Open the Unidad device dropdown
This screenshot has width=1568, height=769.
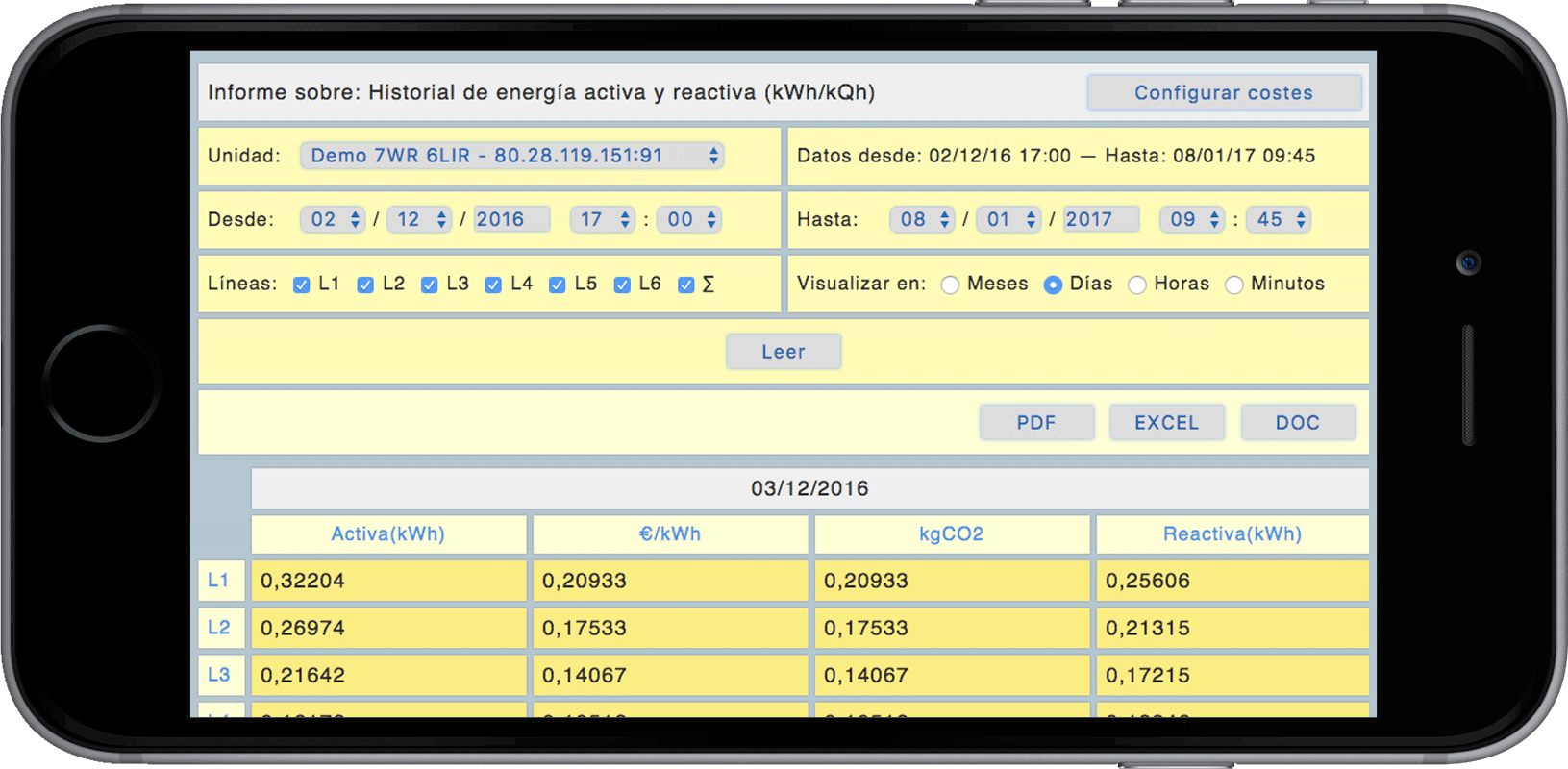[511, 156]
